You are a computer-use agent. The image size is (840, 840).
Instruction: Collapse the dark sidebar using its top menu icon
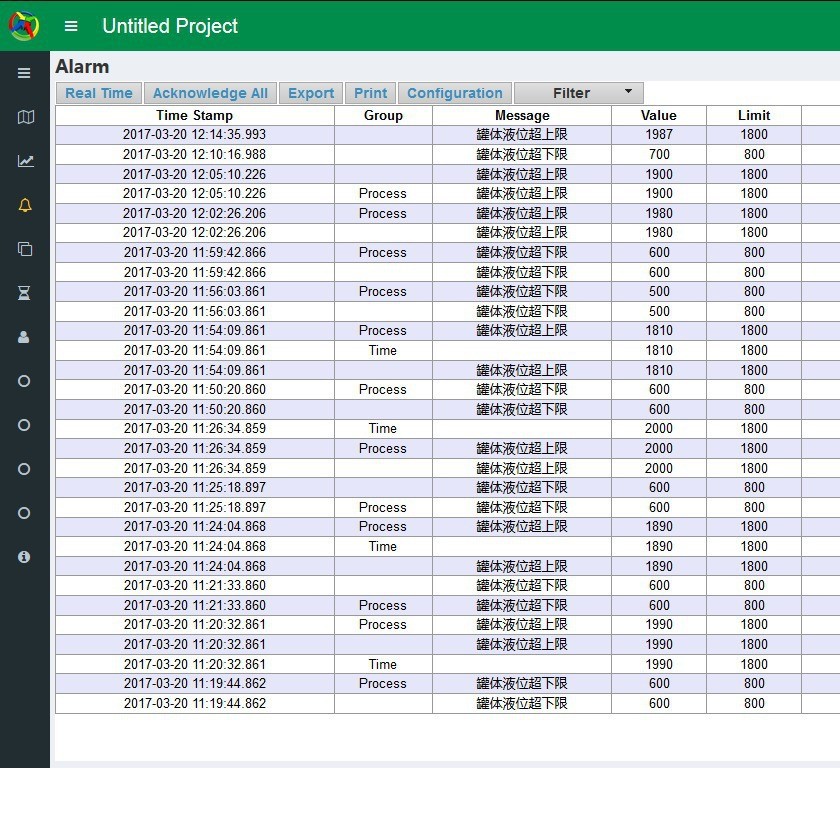tap(25, 73)
